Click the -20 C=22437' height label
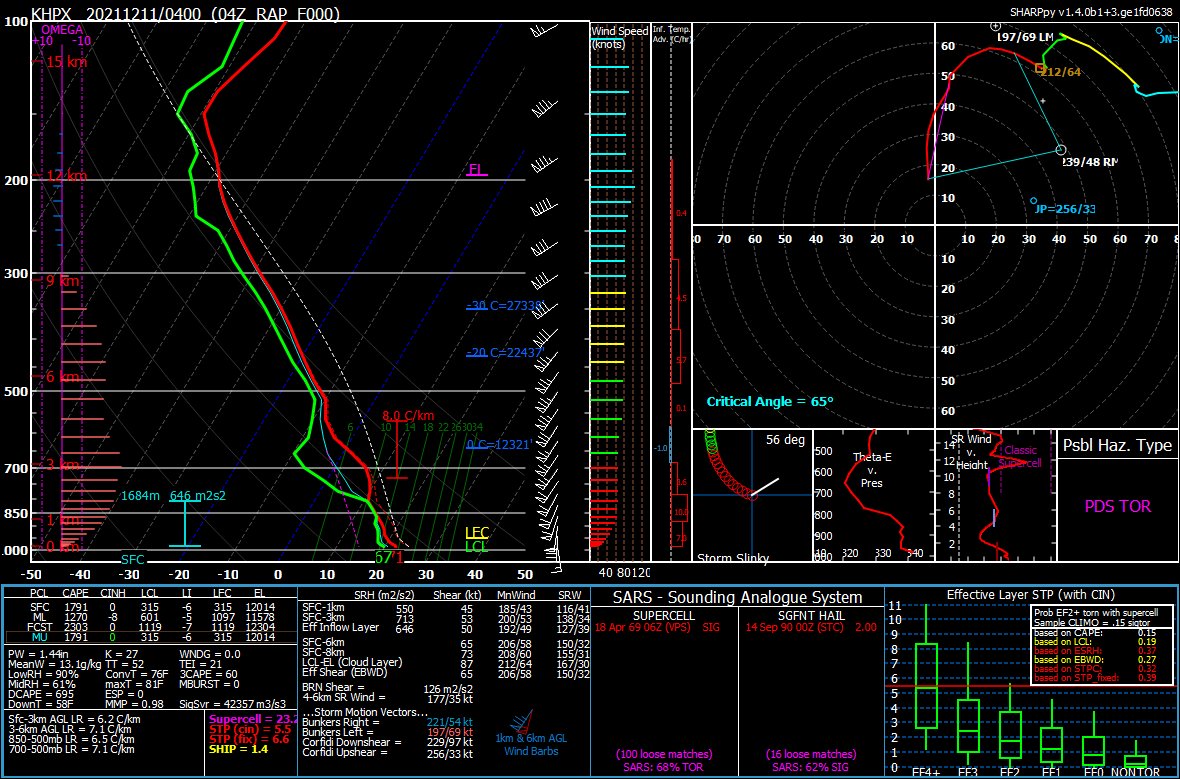This screenshot has width=1180, height=779. pyautogui.click(x=504, y=352)
